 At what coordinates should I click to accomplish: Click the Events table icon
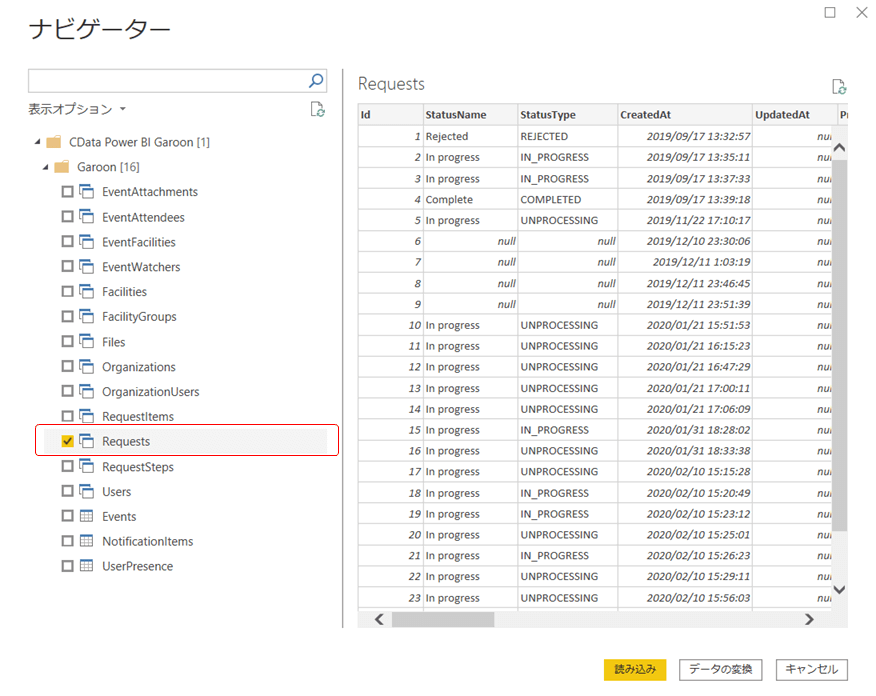[87, 517]
